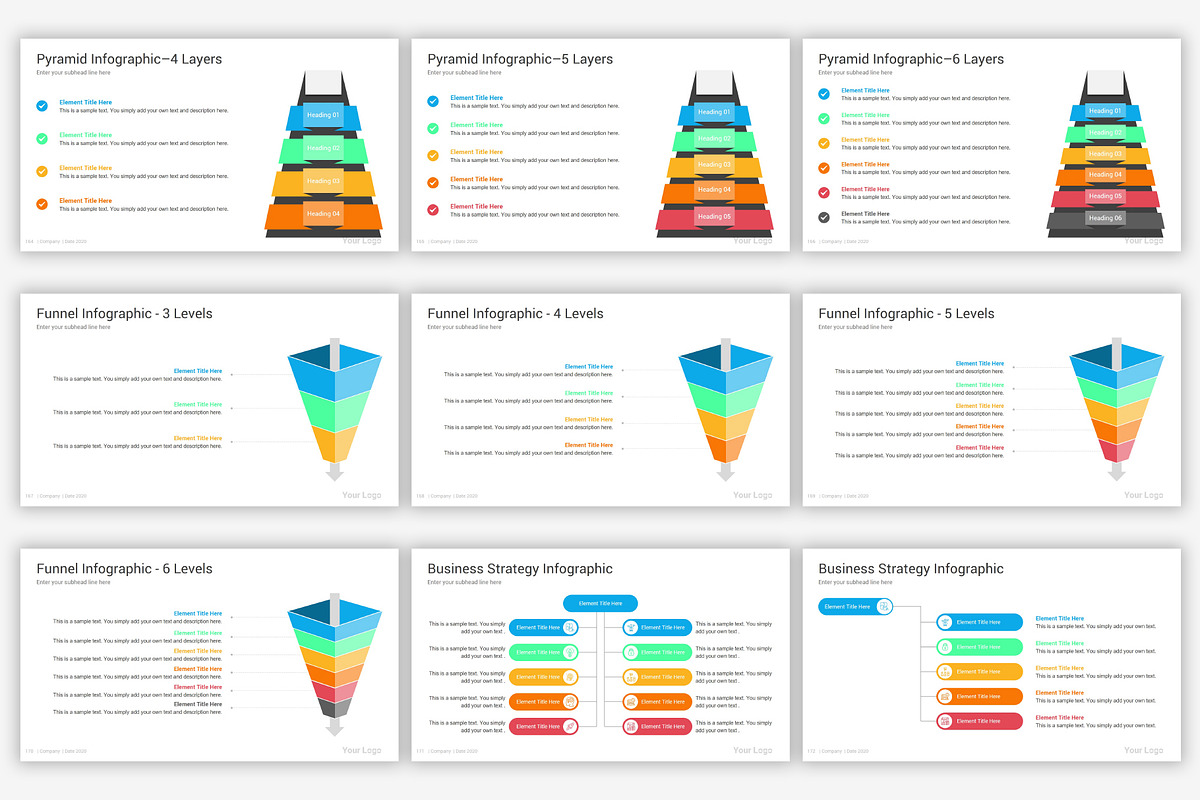This screenshot has height=800, width=1200.
Task: Select the padlock icon in green pill, last strategy slide
Action: tap(945, 647)
